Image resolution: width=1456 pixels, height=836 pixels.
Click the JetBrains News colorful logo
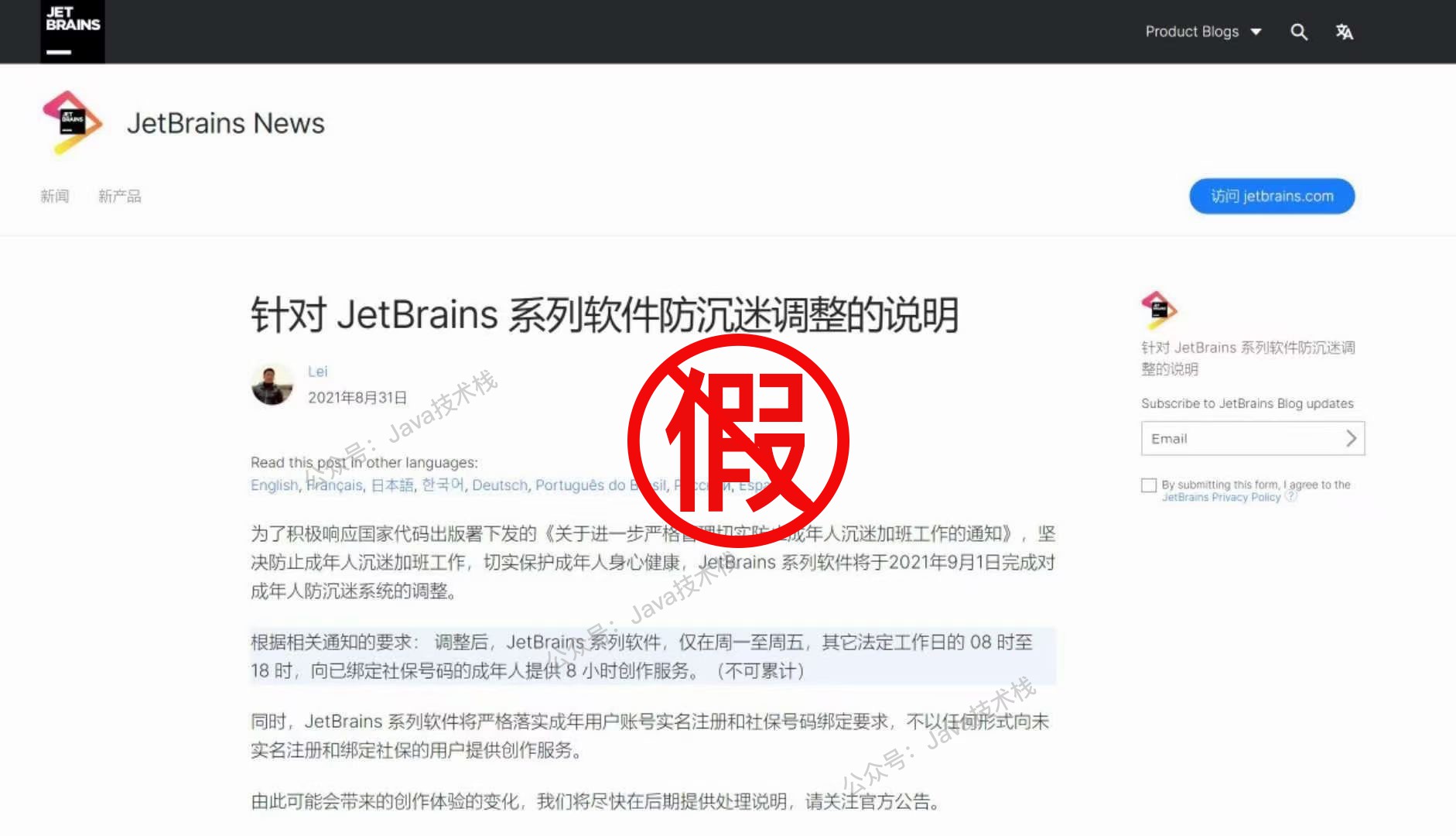(71, 123)
